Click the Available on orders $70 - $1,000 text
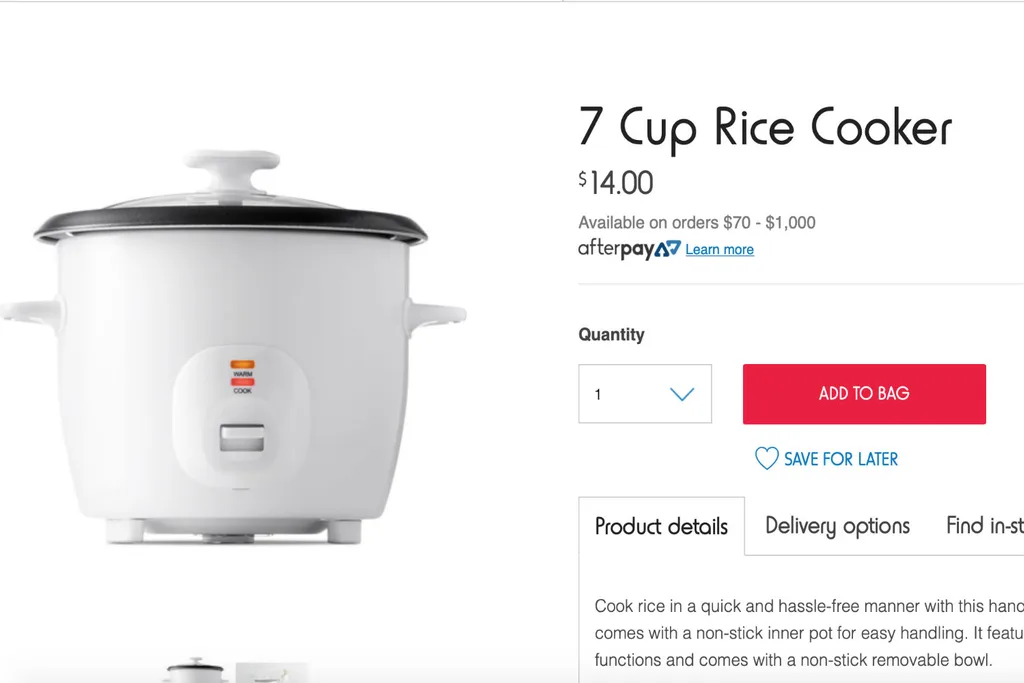The width and height of the screenshot is (1024, 683). [697, 223]
